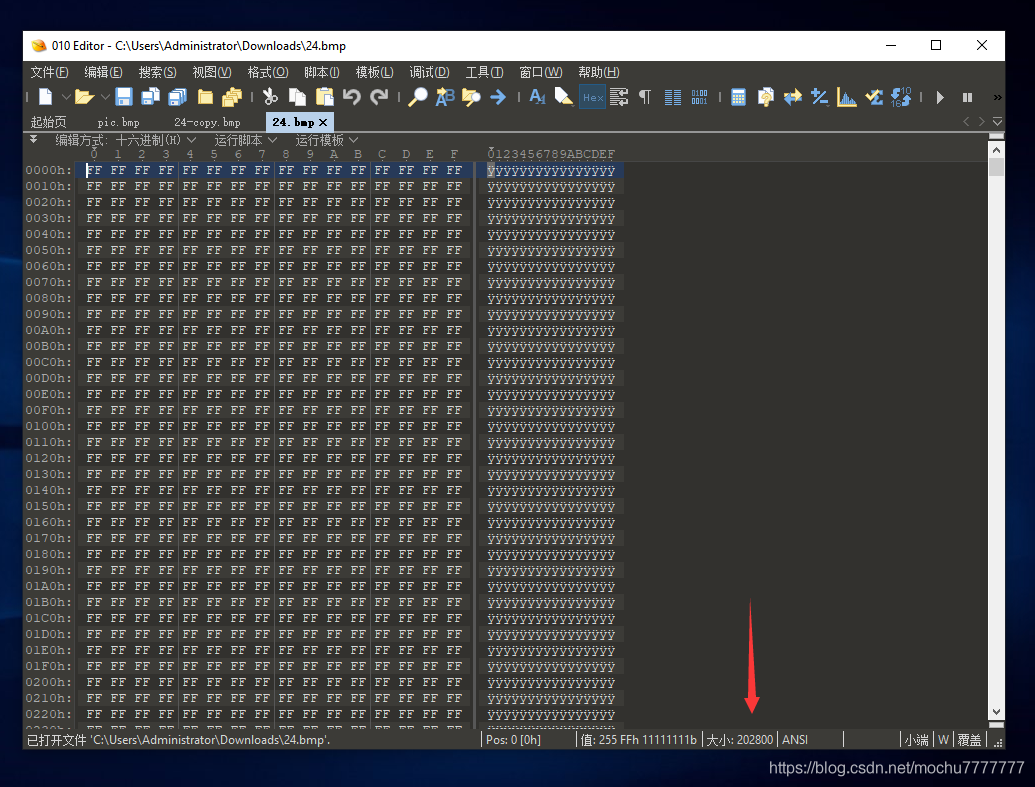The width and height of the screenshot is (1035, 787).
Task: Open Find with the magnifier icon
Action: coord(417,97)
